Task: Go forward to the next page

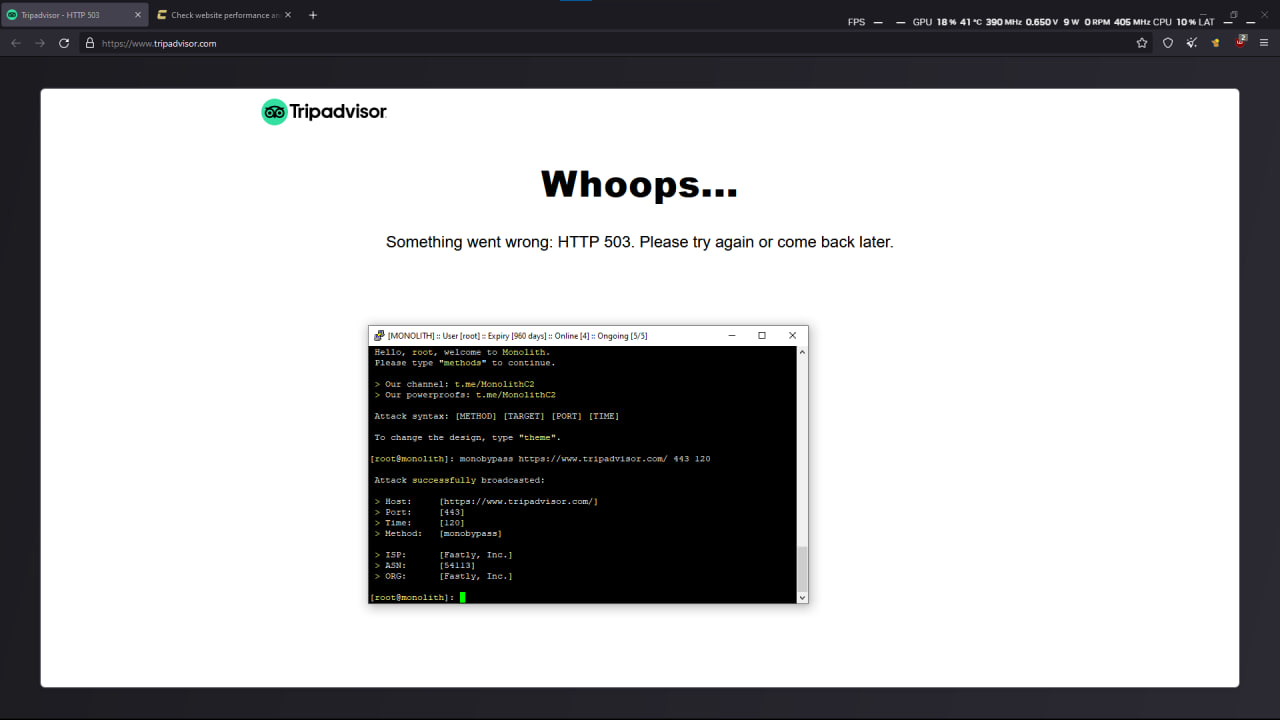Action: pyautogui.click(x=40, y=43)
